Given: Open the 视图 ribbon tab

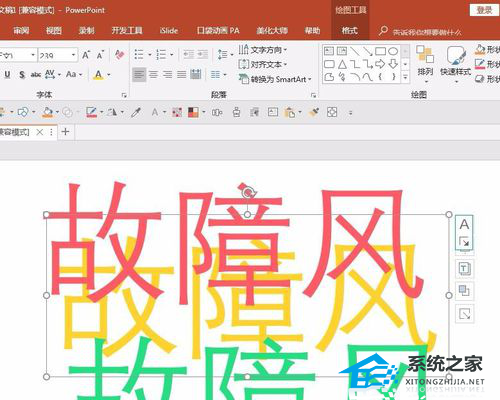Looking at the screenshot, I should point(54,31).
